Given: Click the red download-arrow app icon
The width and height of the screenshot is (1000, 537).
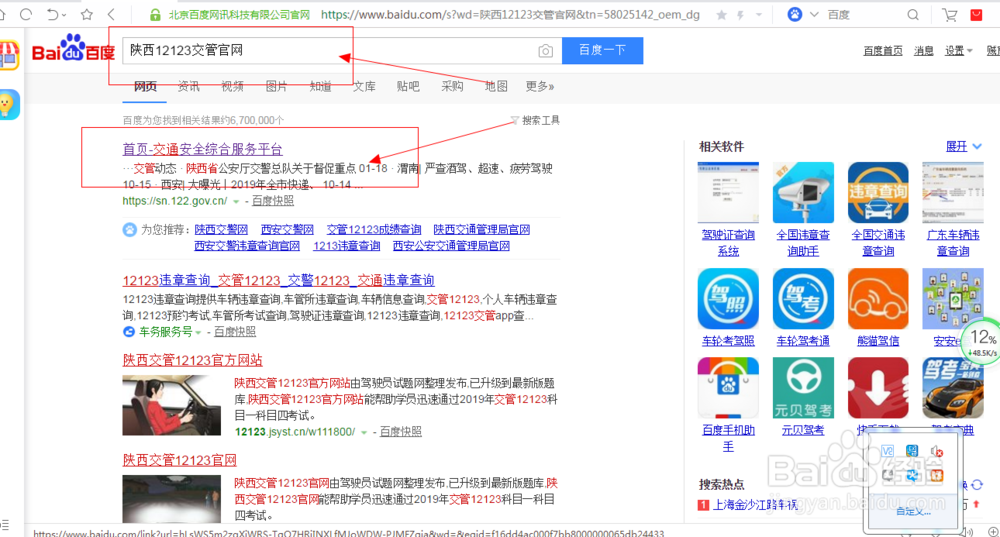Looking at the screenshot, I should [878, 388].
